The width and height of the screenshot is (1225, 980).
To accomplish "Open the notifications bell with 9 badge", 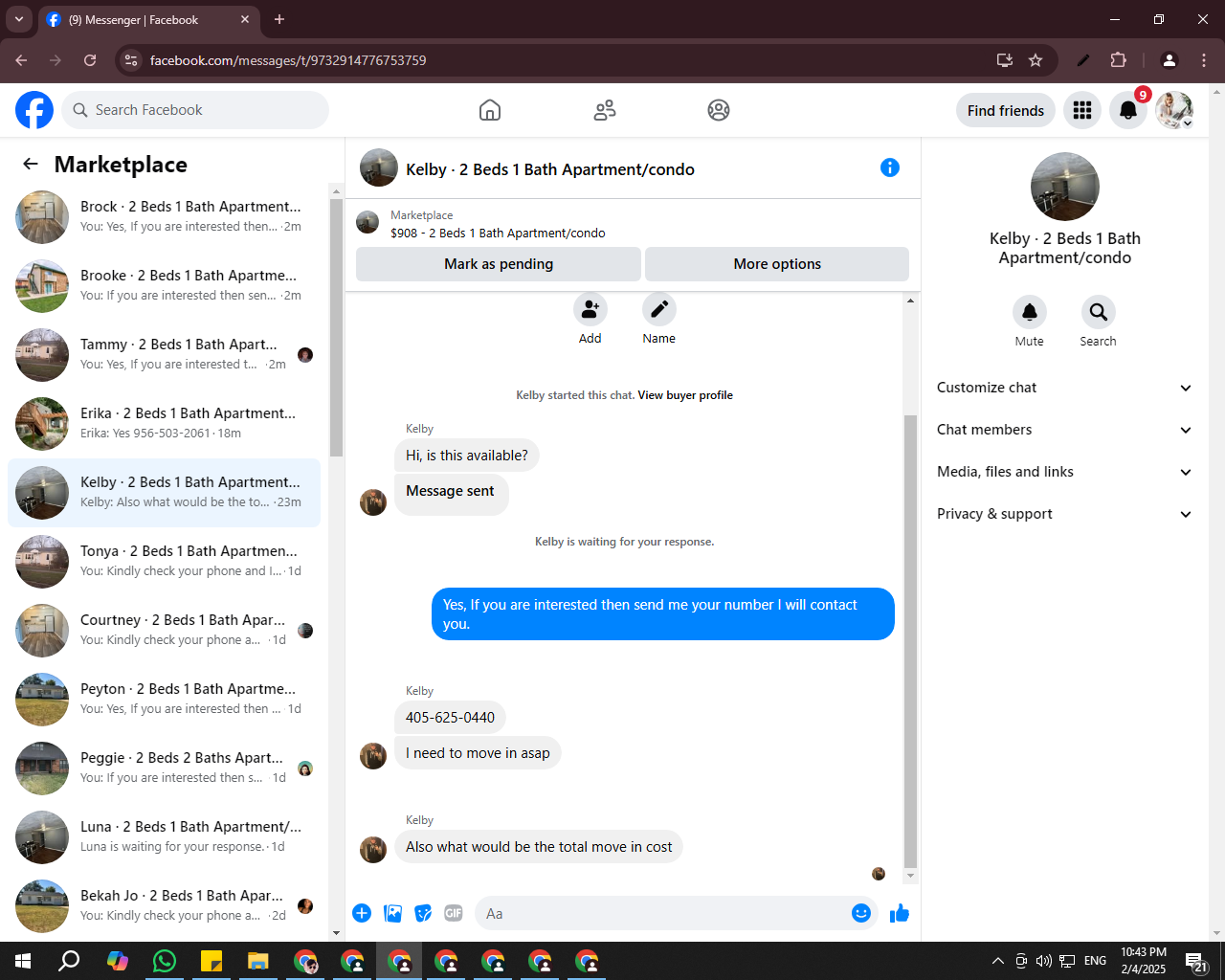I will 1128,110.
